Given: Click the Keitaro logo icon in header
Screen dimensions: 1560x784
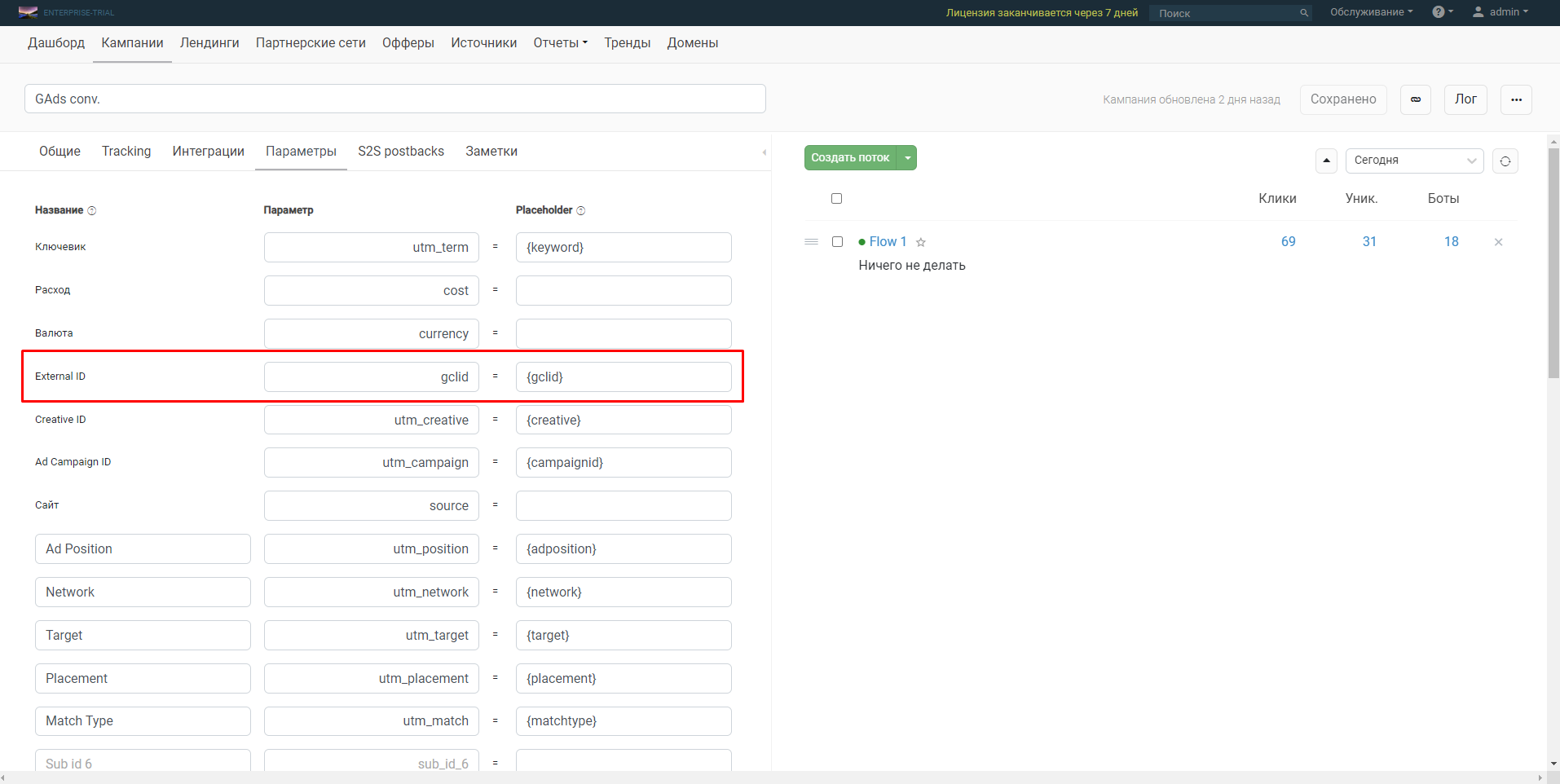Looking at the screenshot, I should click(28, 12).
